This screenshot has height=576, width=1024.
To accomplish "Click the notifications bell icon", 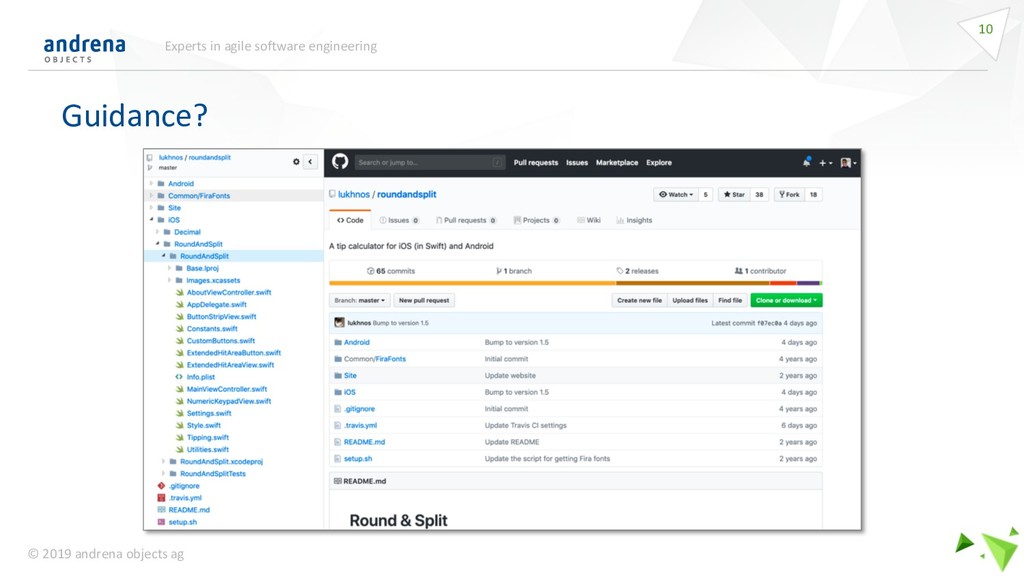I will click(x=807, y=162).
